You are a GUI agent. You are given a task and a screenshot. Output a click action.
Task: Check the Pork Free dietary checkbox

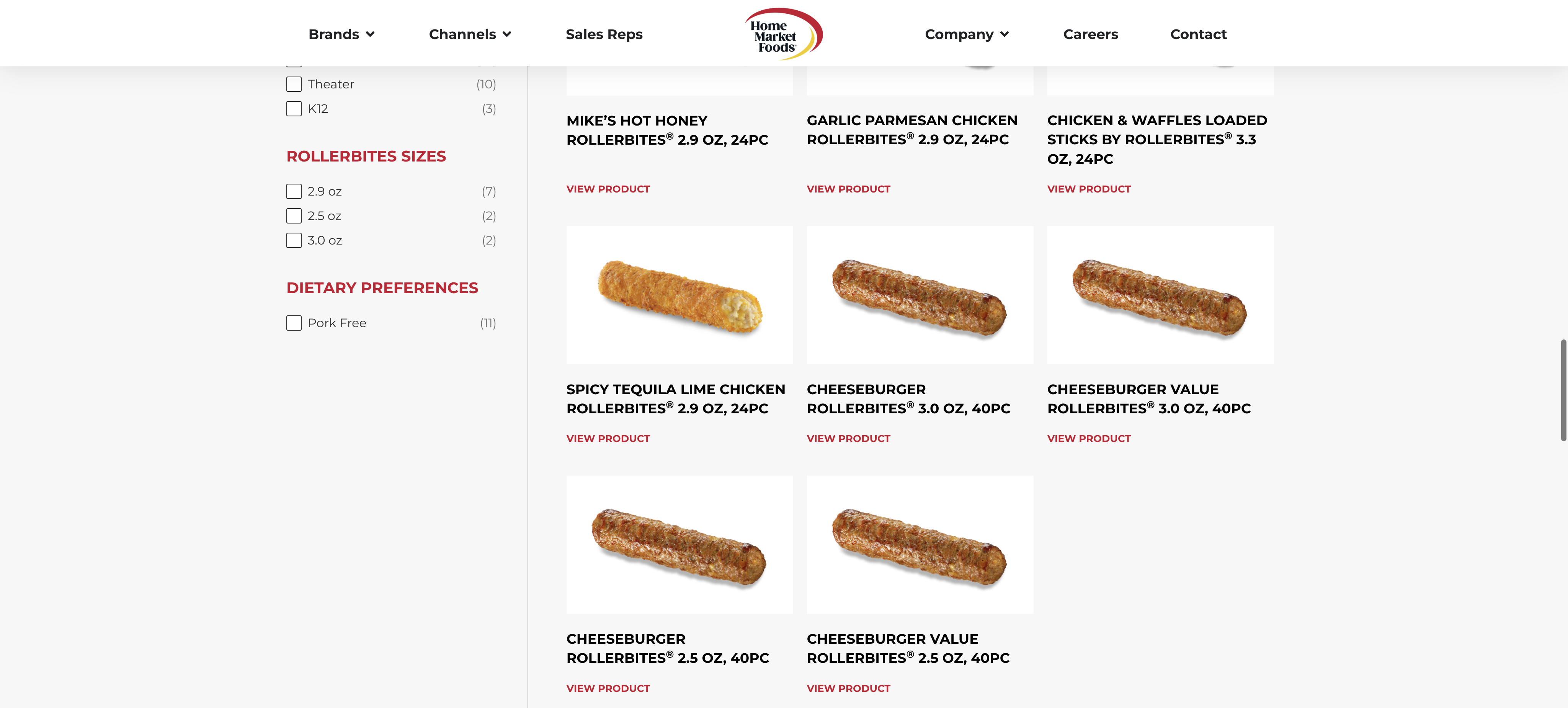click(x=294, y=323)
